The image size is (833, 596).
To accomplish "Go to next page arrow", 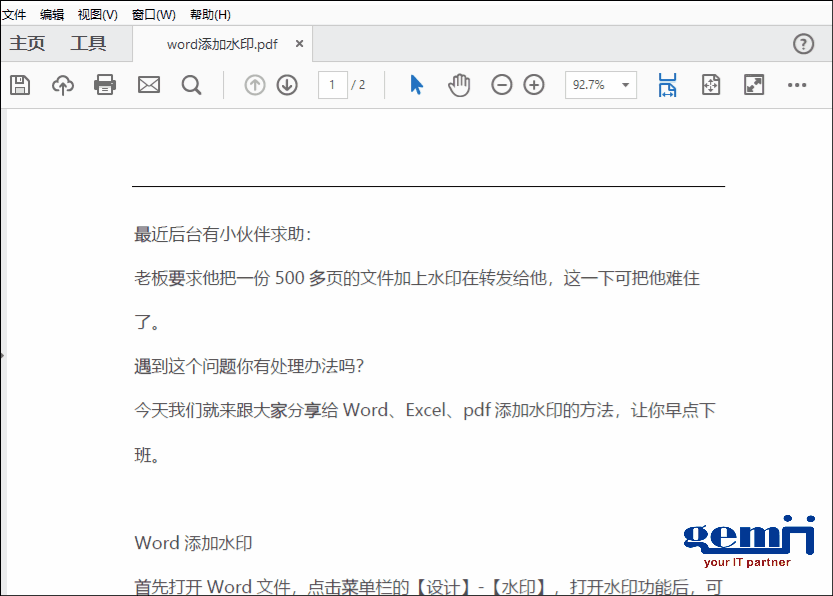I will (x=287, y=85).
